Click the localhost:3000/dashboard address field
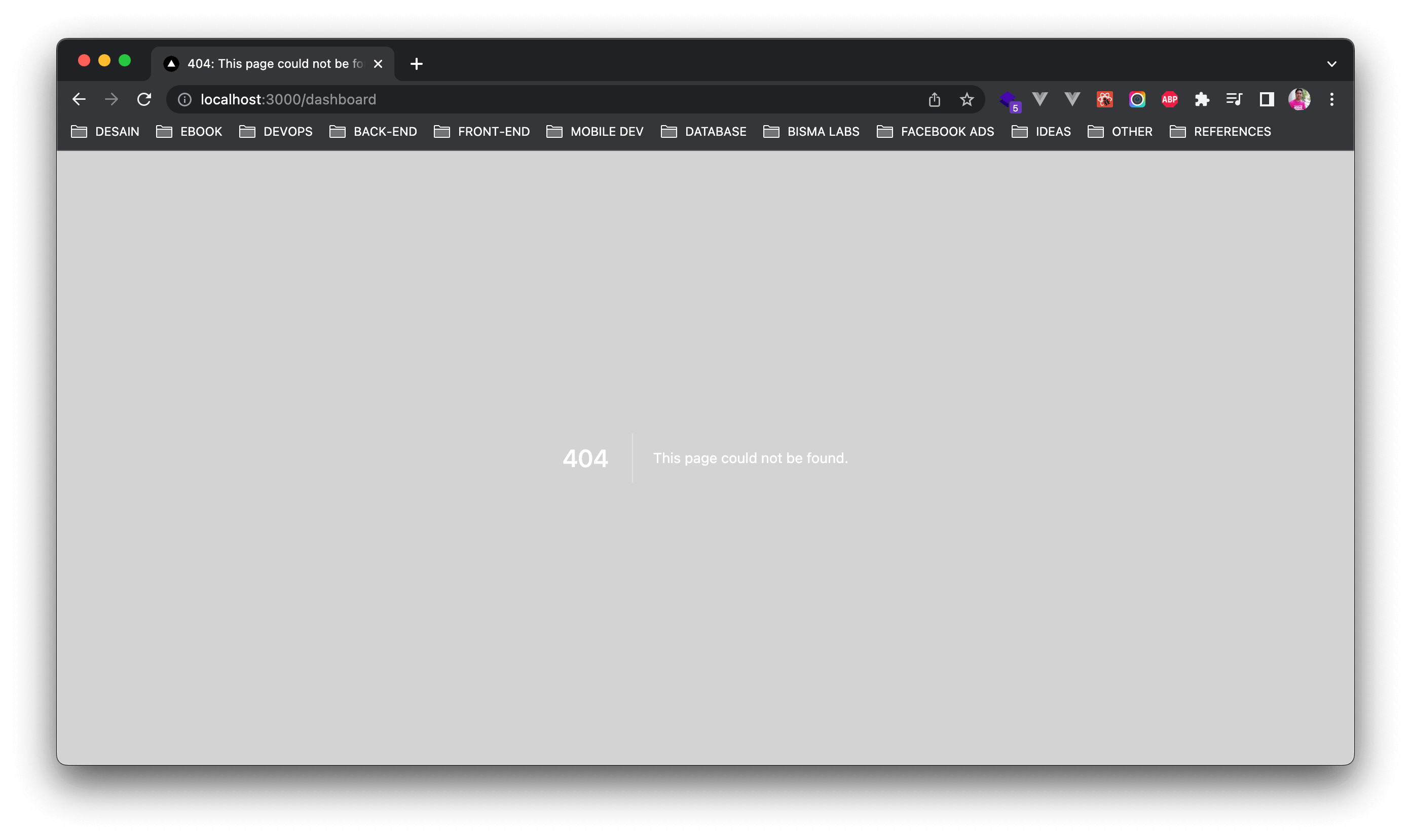This screenshot has height=840, width=1411. click(509, 100)
